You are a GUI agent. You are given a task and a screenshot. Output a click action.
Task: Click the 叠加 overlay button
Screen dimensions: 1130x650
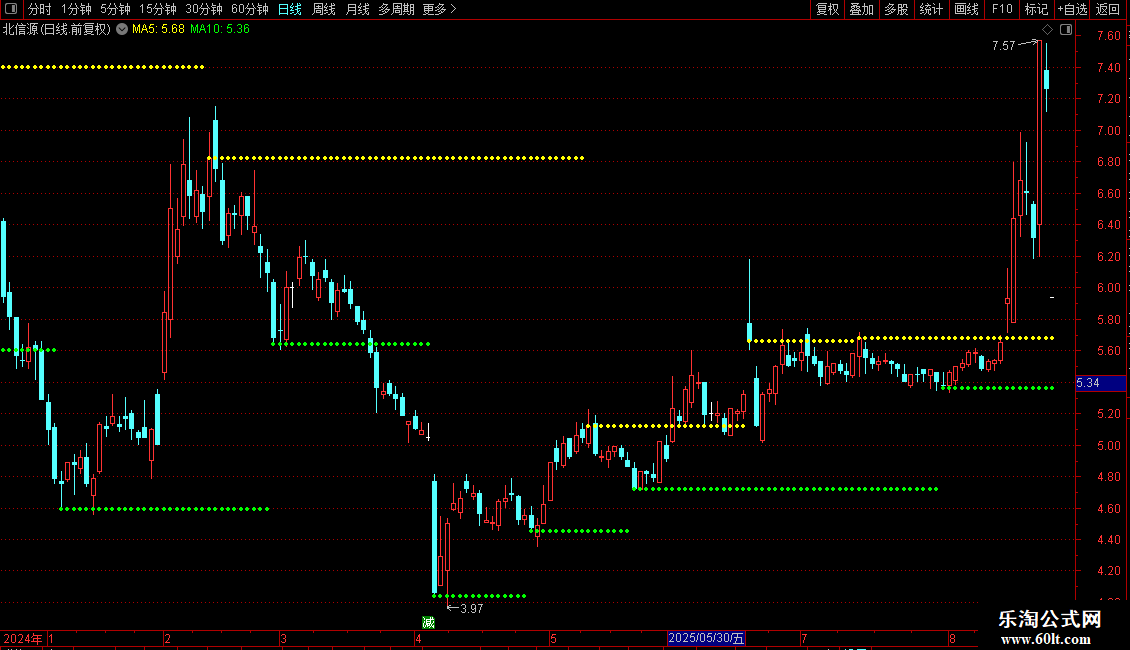tap(861, 9)
